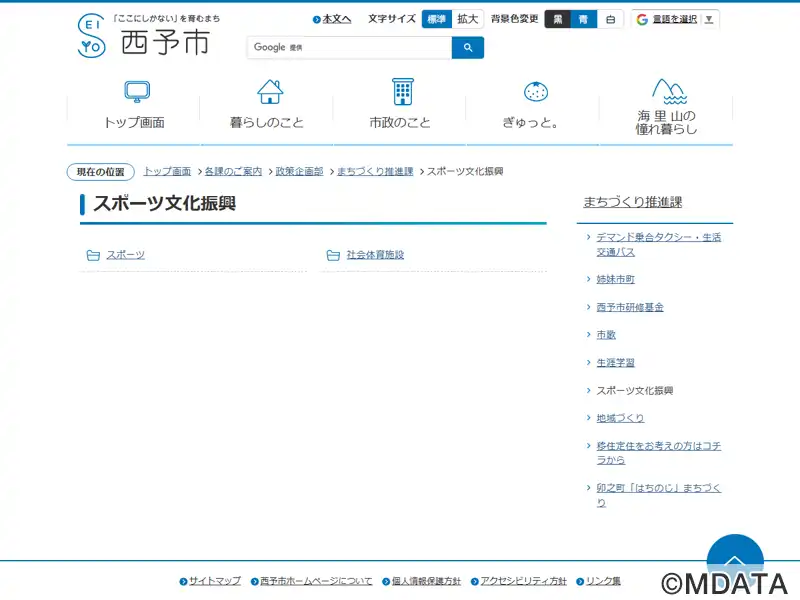Set text size to 標準
This screenshot has height=600, width=800.
(437, 19)
